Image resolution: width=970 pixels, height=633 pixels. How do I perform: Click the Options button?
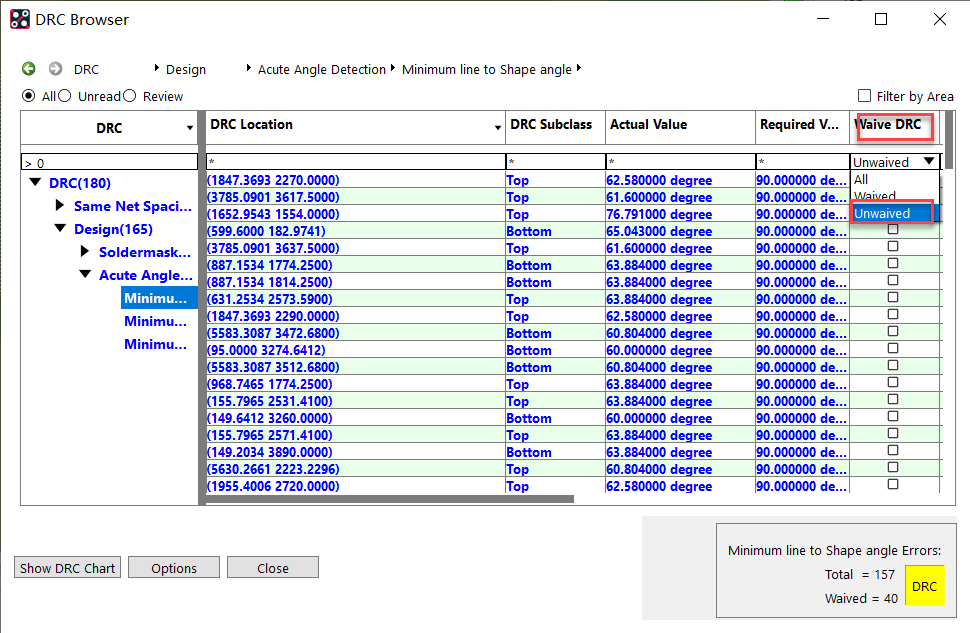tap(174, 568)
